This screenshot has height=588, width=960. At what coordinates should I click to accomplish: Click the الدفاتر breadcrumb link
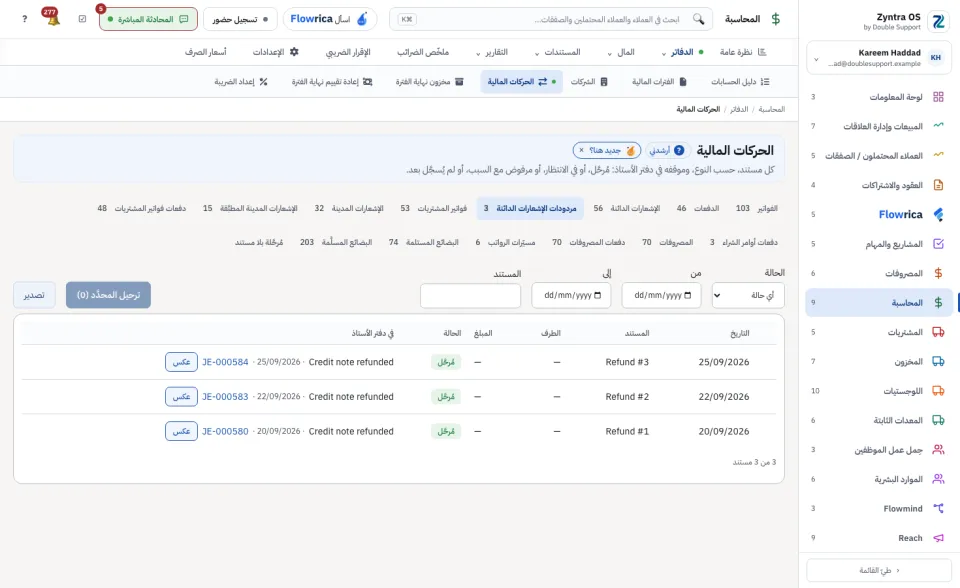click(739, 109)
